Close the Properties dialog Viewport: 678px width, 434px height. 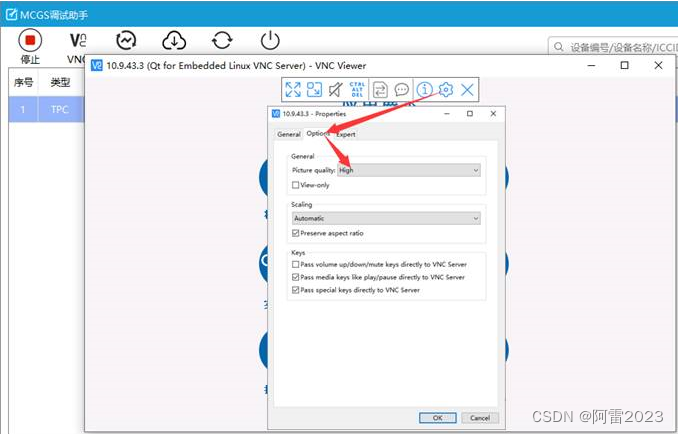click(x=493, y=114)
